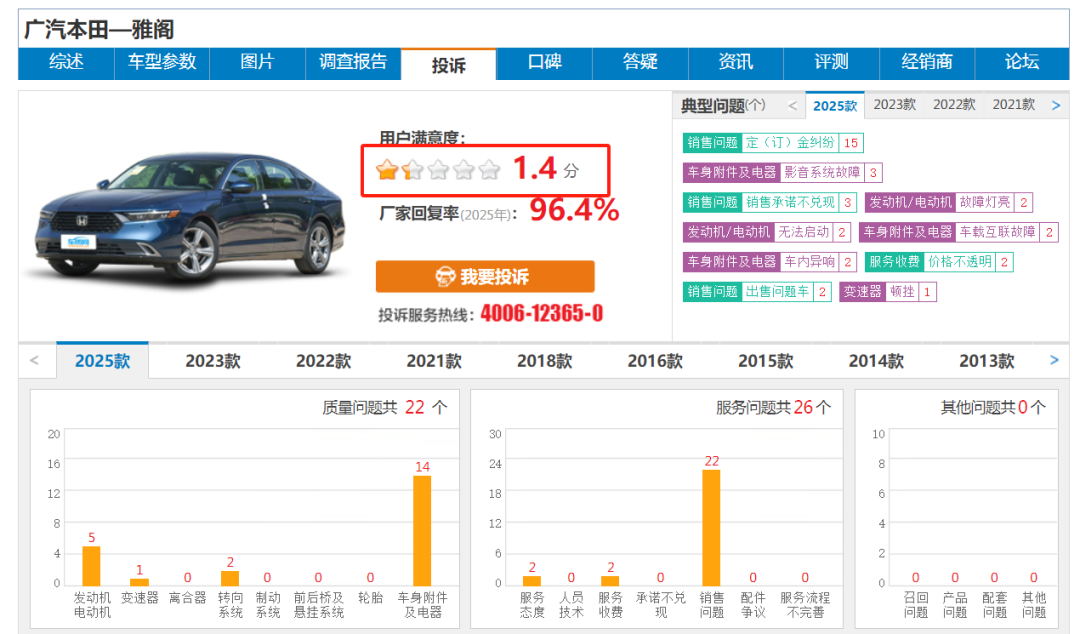Select the 2014款 chart year tab

coord(876,361)
